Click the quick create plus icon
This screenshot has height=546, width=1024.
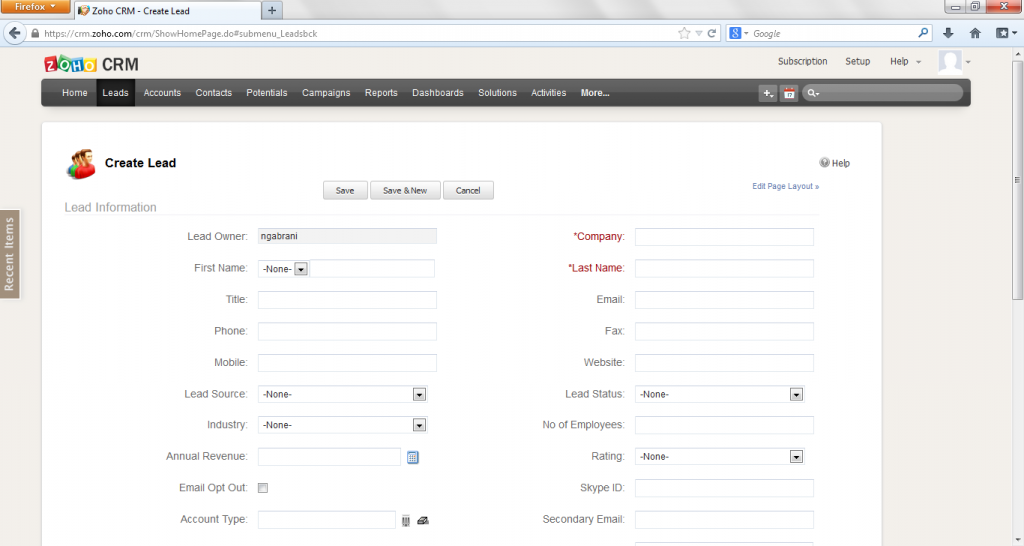pyautogui.click(x=767, y=93)
